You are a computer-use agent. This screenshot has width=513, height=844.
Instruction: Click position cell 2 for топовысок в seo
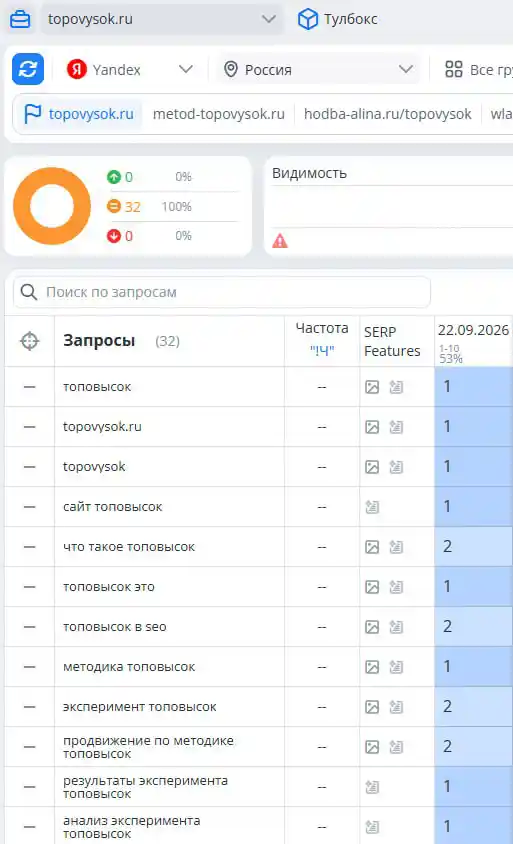point(474,627)
